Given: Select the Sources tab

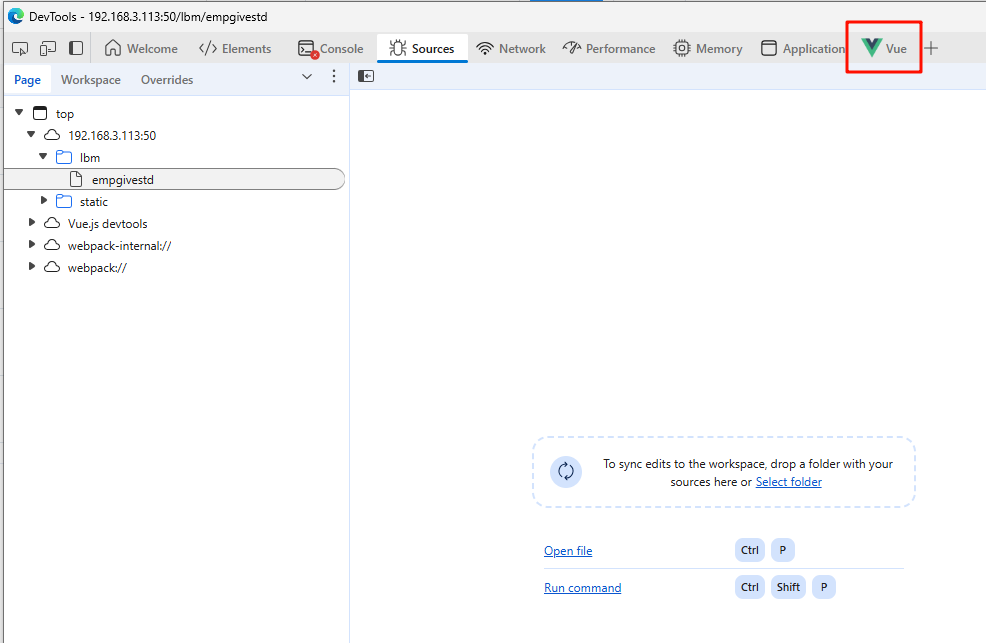Looking at the screenshot, I should point(422,48).
